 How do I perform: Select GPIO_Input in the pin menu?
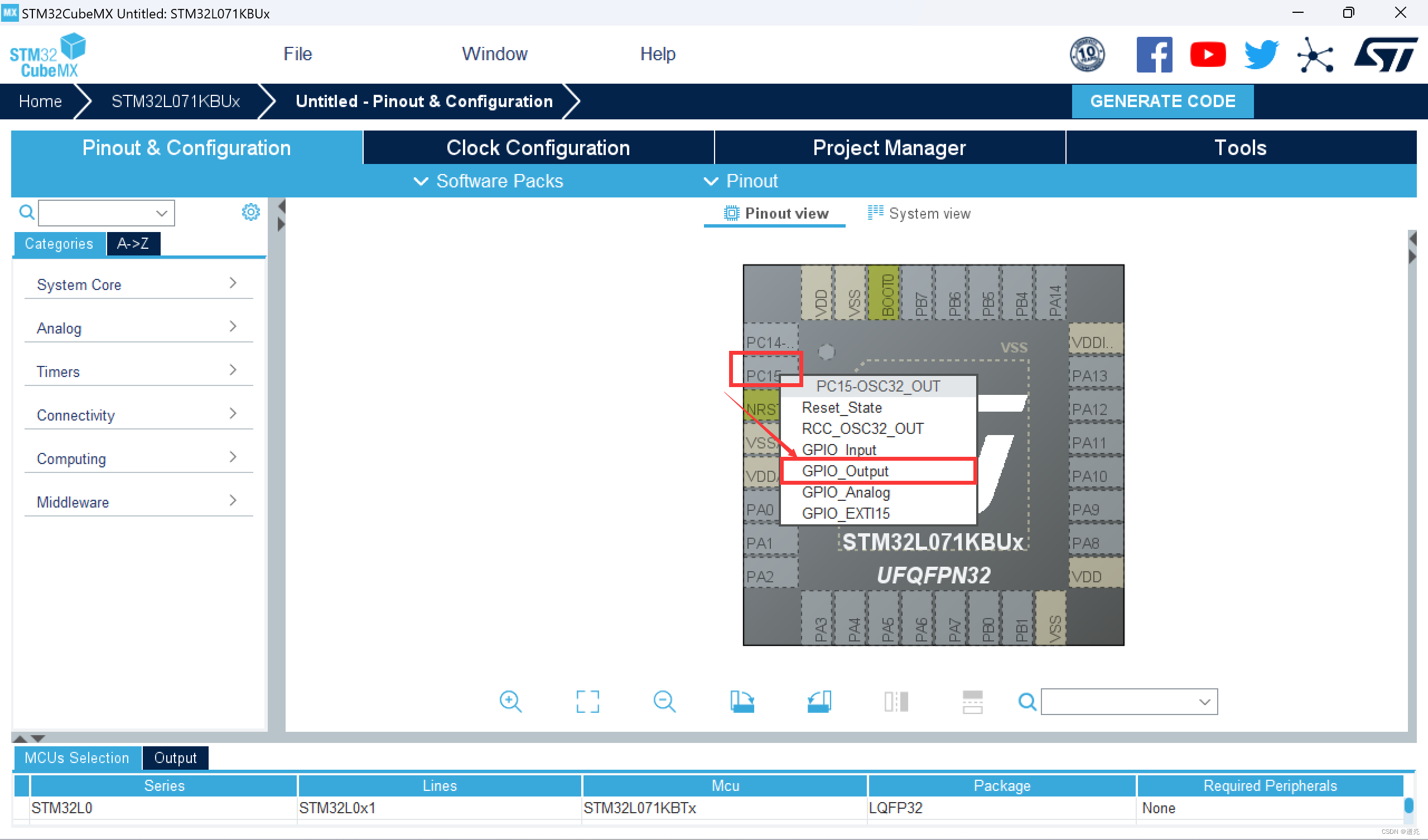click(878, 449)
